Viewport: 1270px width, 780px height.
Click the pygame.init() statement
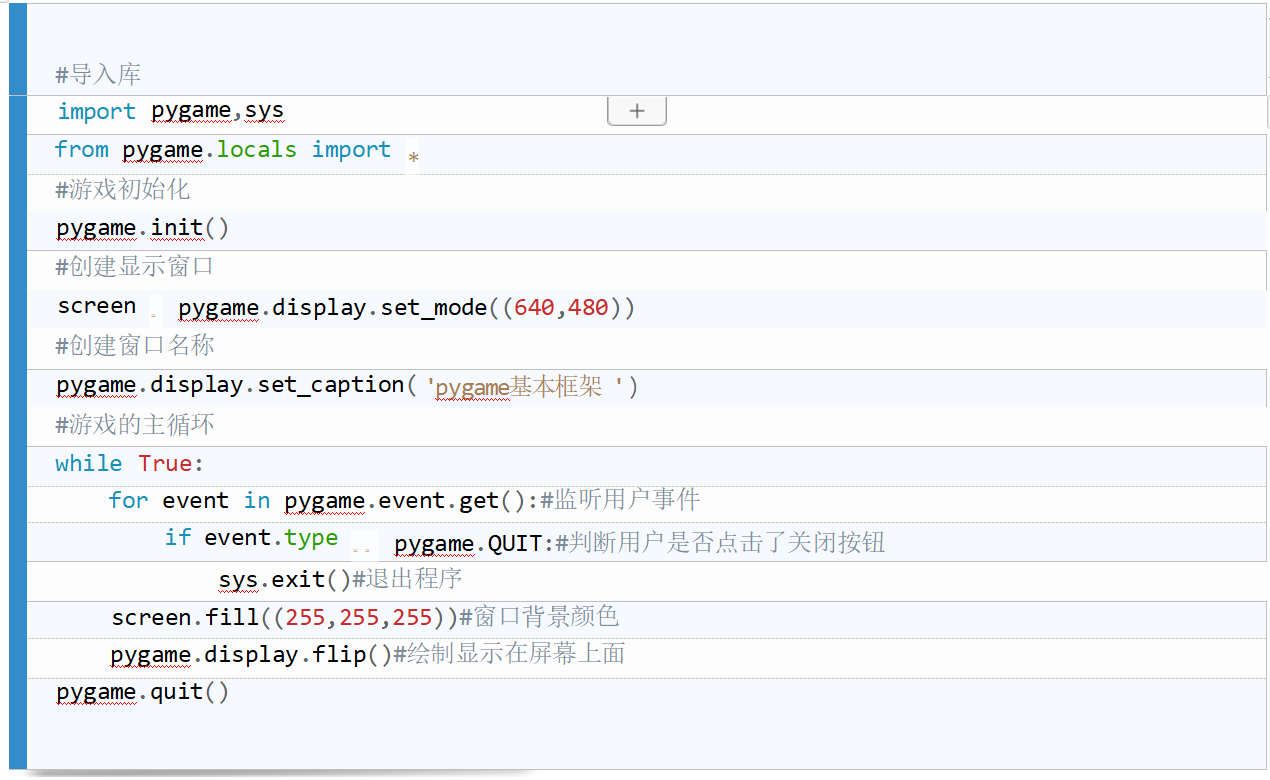tap(140, 227)
